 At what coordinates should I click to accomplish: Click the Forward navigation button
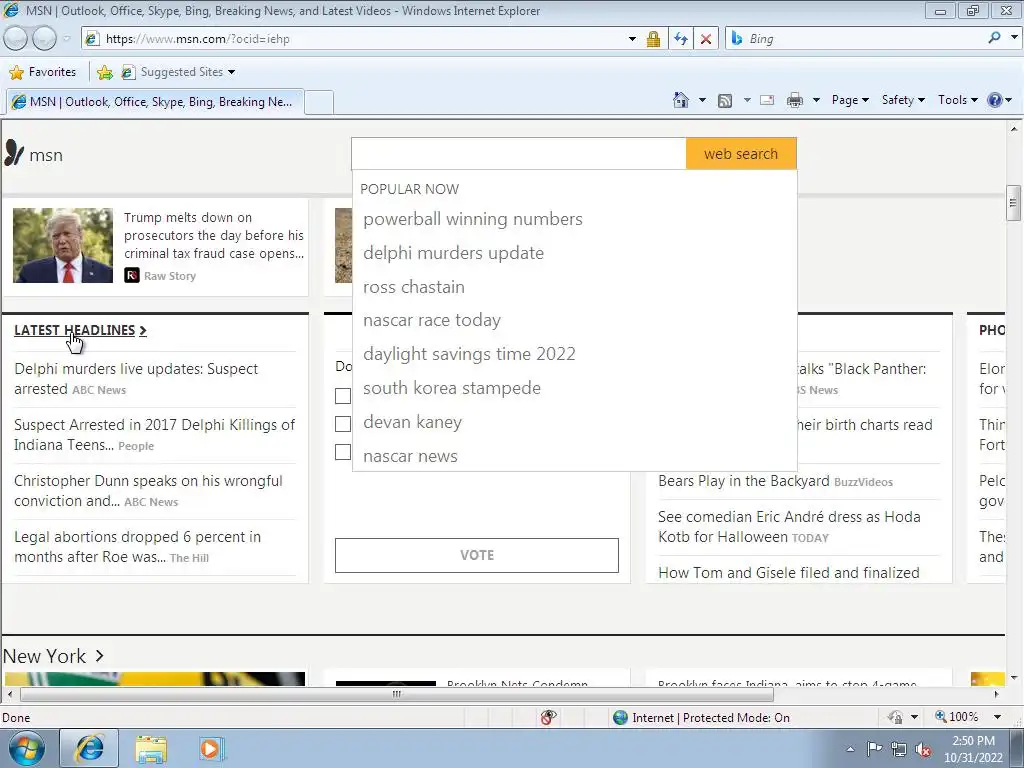[x=44, y=39]
